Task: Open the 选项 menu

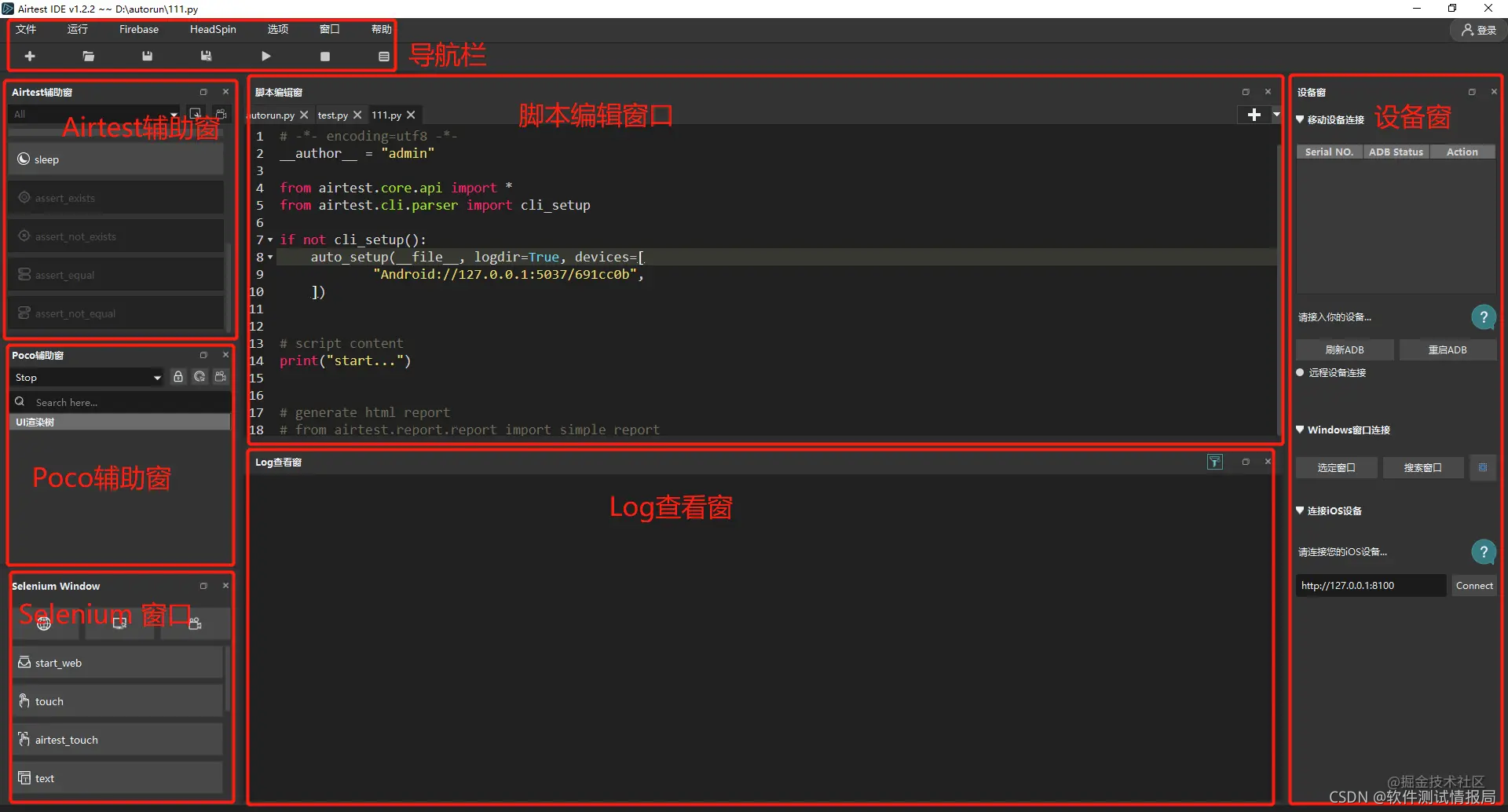Action: coord(278,29)
